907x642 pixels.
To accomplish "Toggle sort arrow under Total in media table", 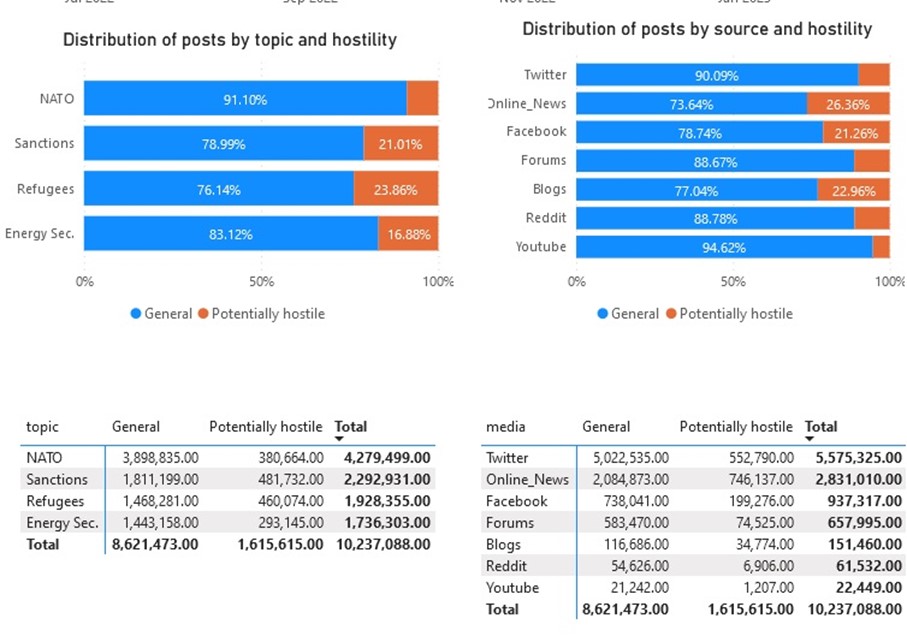I will [809, 439].
